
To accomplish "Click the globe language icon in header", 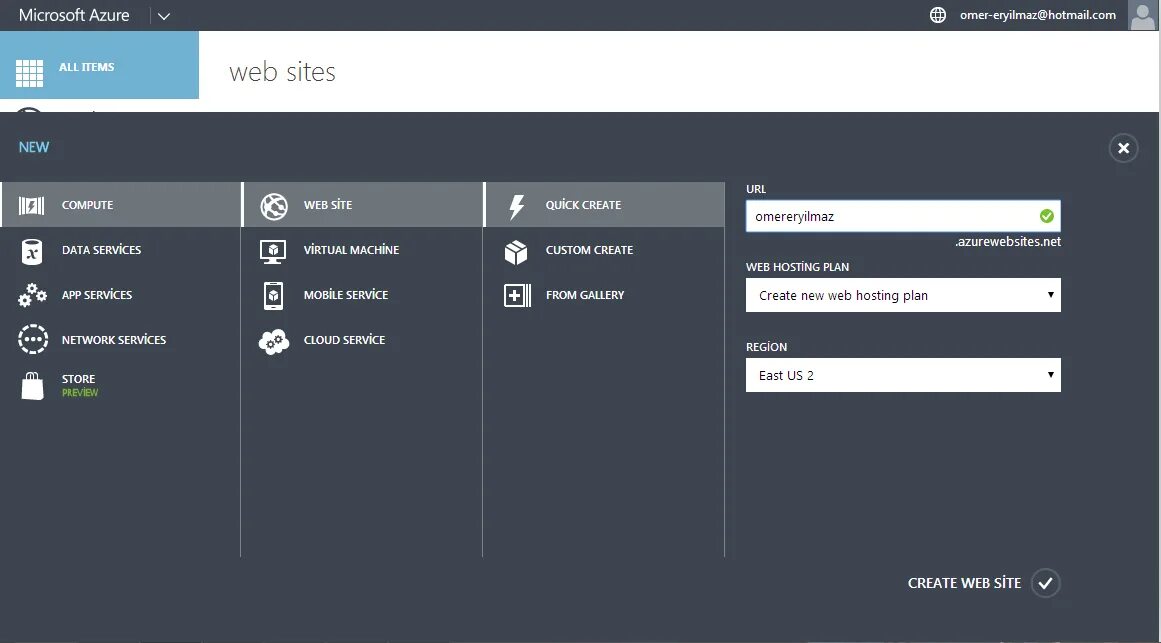I will 938,15.
